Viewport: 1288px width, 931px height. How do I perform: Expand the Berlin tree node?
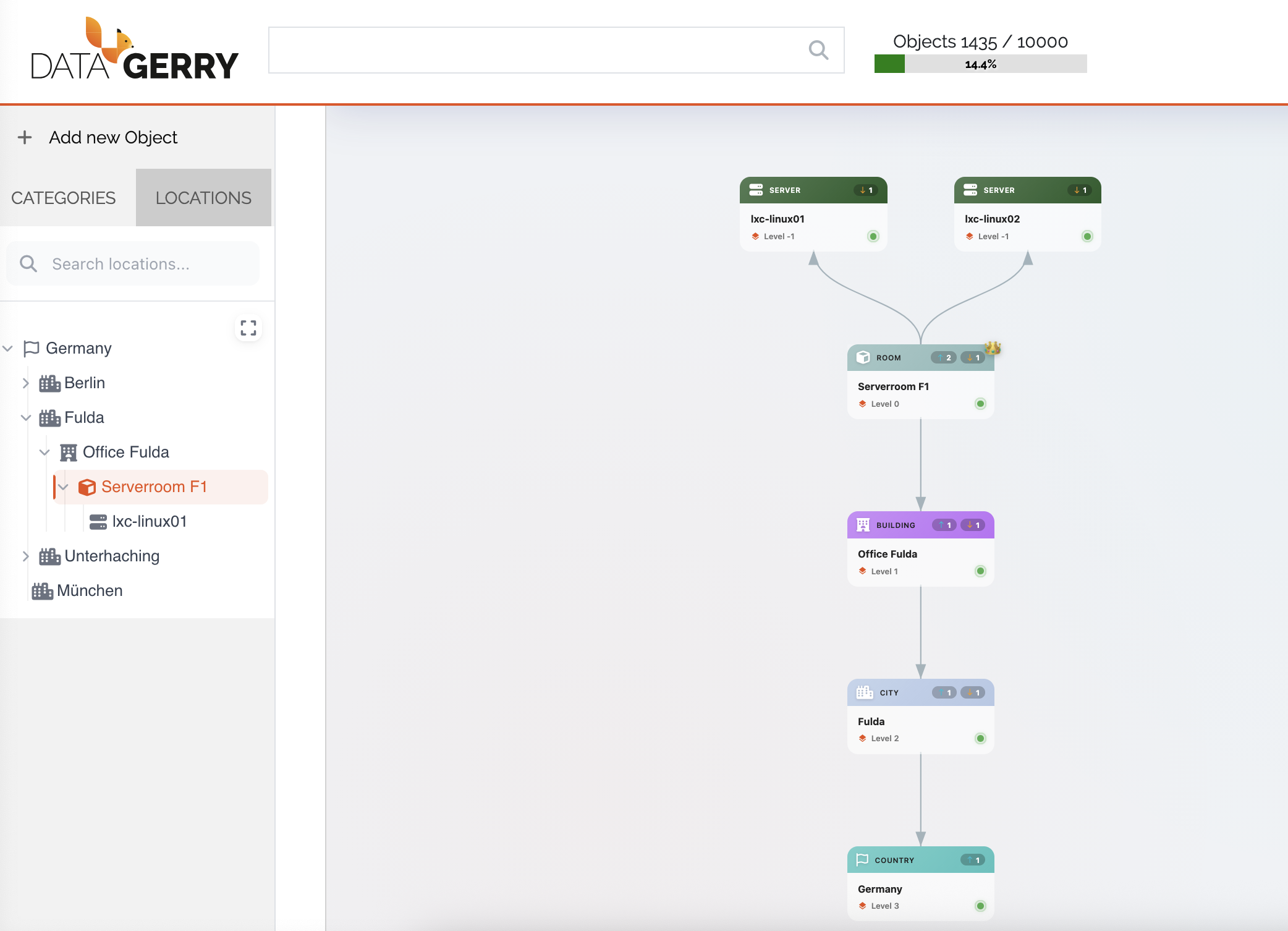(x=25, y=383)
